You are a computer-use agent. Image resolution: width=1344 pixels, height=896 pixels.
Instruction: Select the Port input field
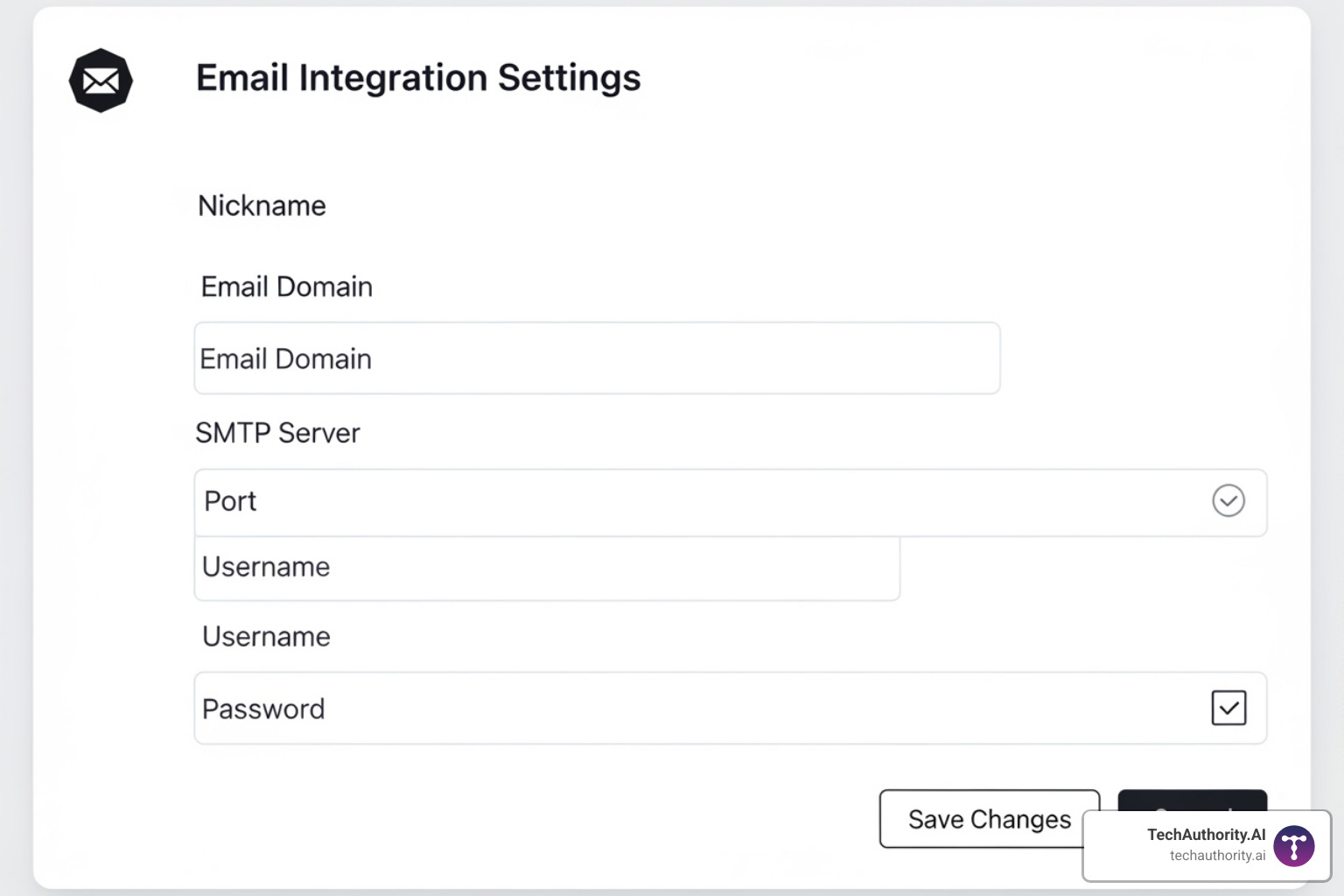pyautogui.click(x=612, y=500)
